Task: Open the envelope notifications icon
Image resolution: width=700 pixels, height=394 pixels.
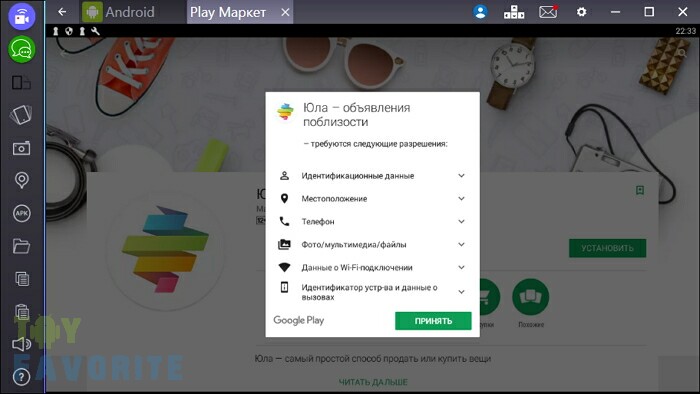Action: tap(548, 12)
